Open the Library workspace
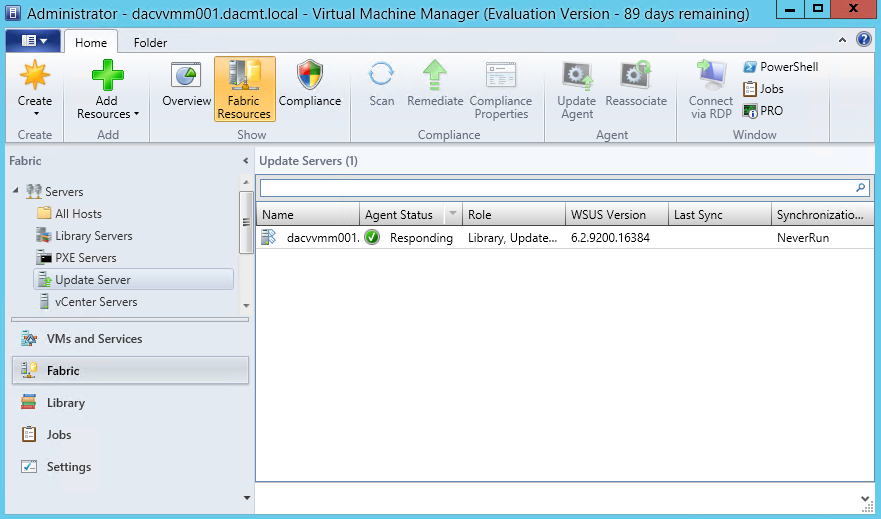881x519 pixels. [130, 403]
